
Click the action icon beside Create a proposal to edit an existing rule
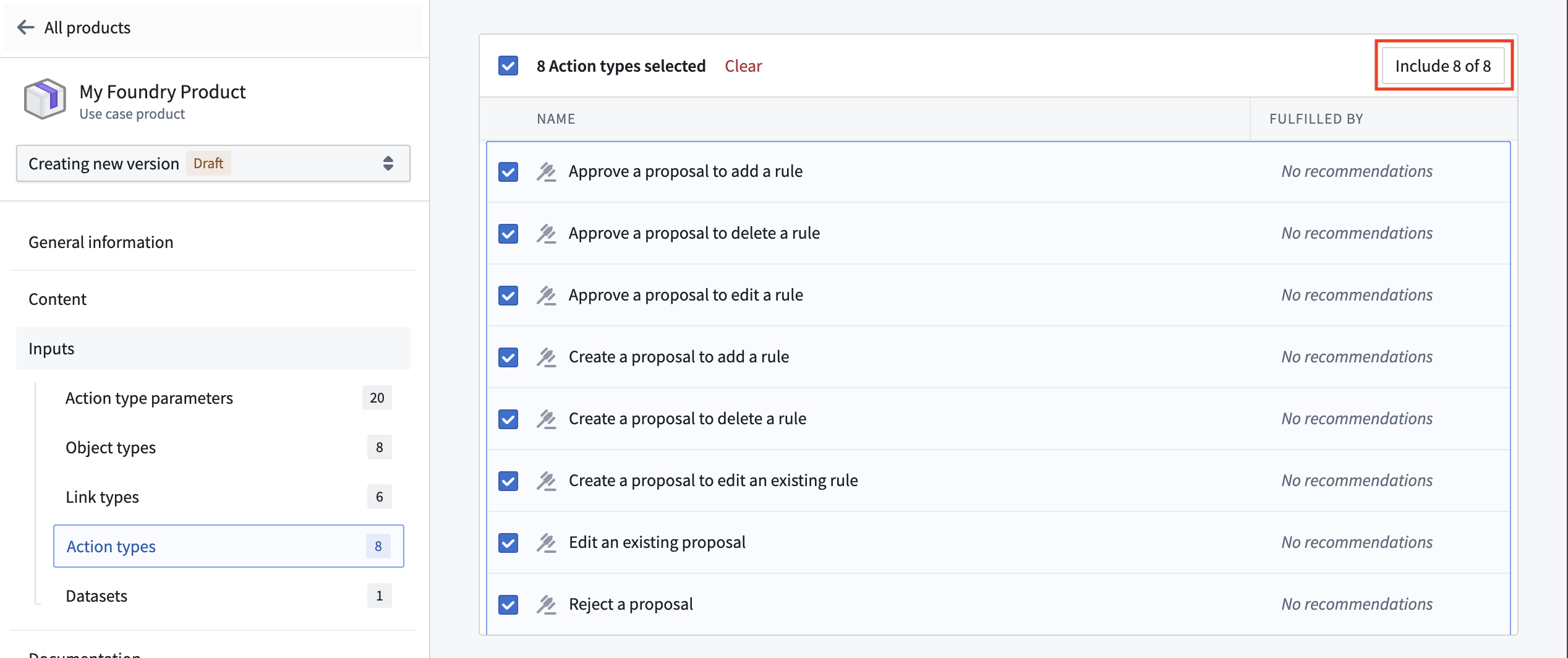coord(546,481)
